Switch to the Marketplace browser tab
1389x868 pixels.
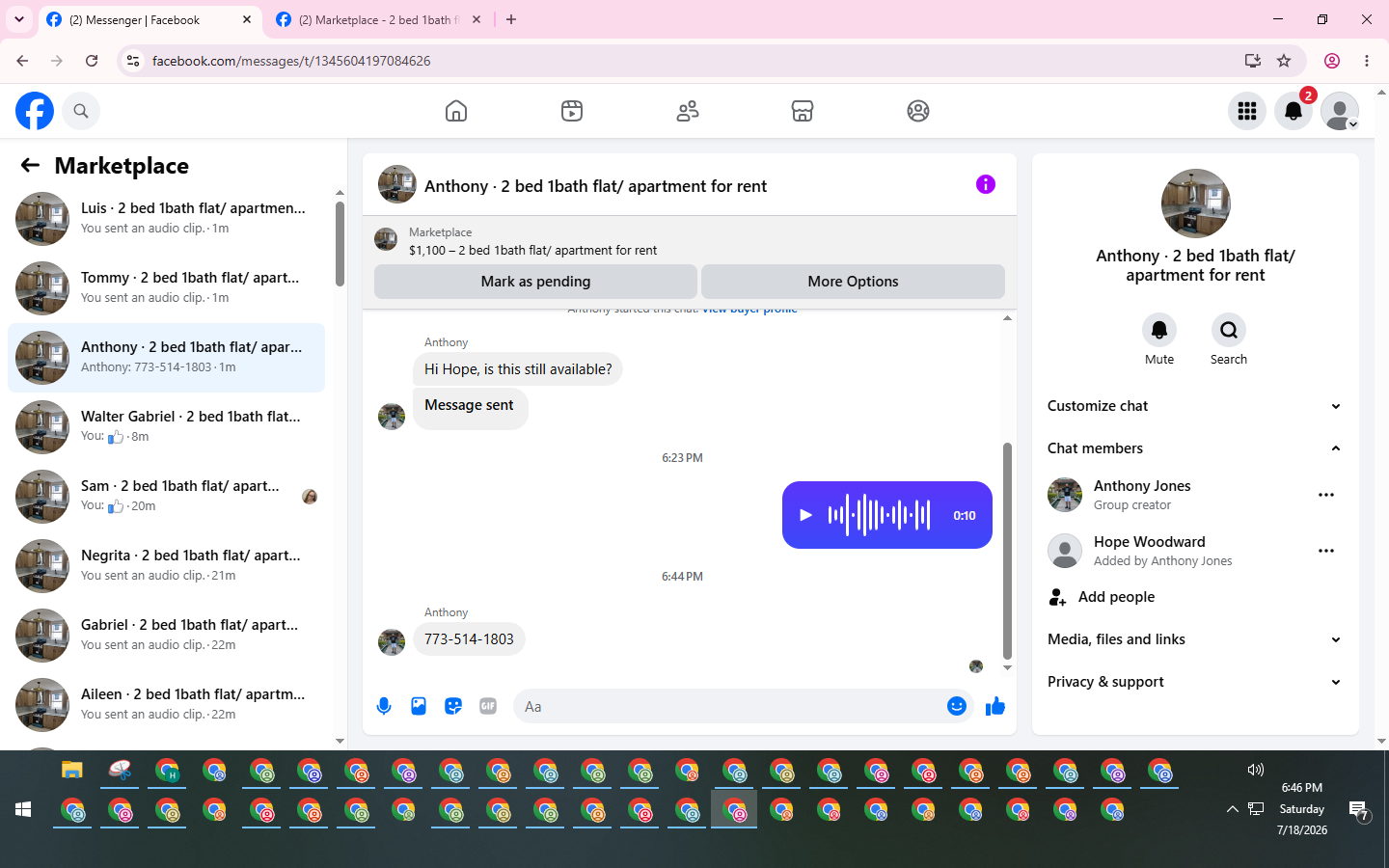coord(378,19)
